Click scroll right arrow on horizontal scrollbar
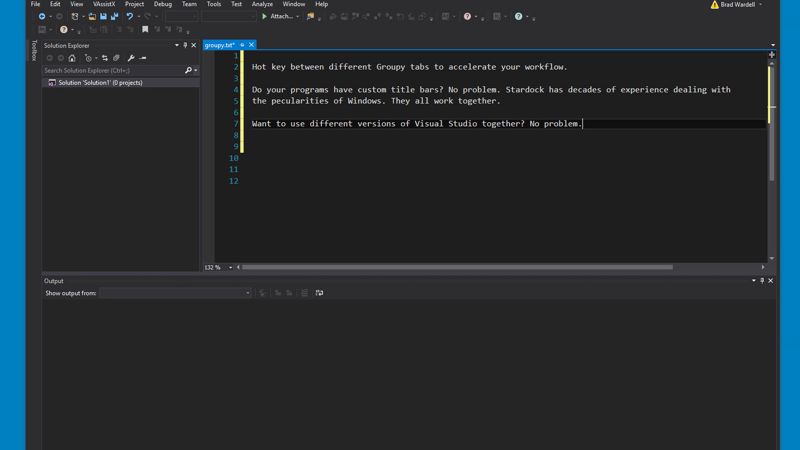 [763, 267]
